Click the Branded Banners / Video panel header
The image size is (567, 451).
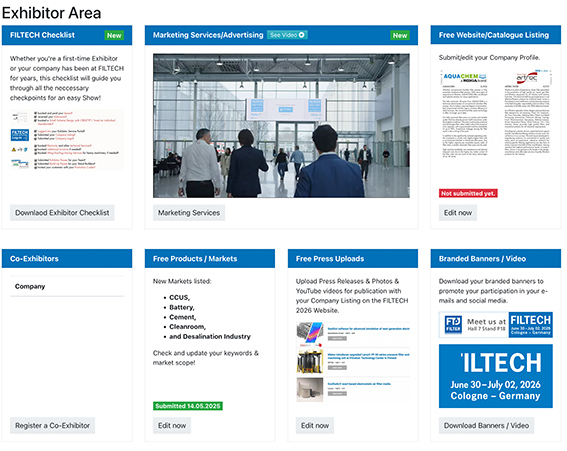(x=496, y=259)
